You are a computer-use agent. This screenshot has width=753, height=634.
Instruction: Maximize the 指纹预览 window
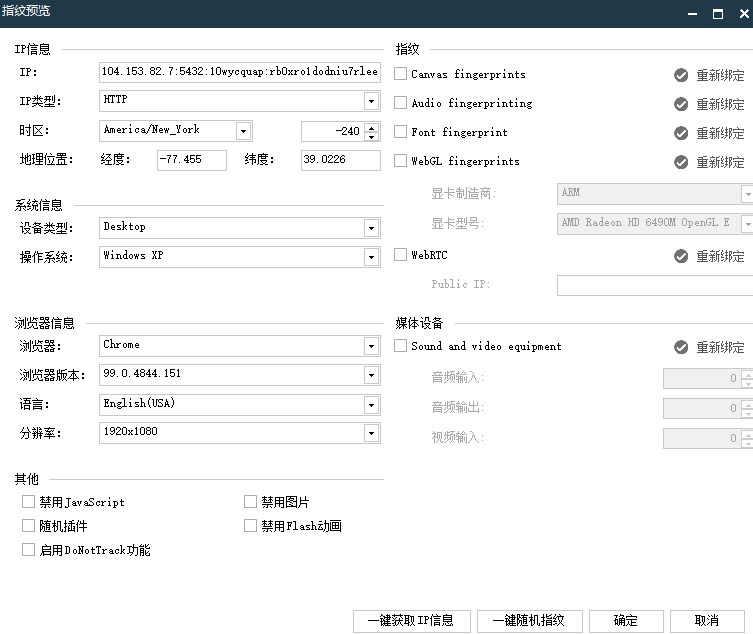(x=717, y=14)
